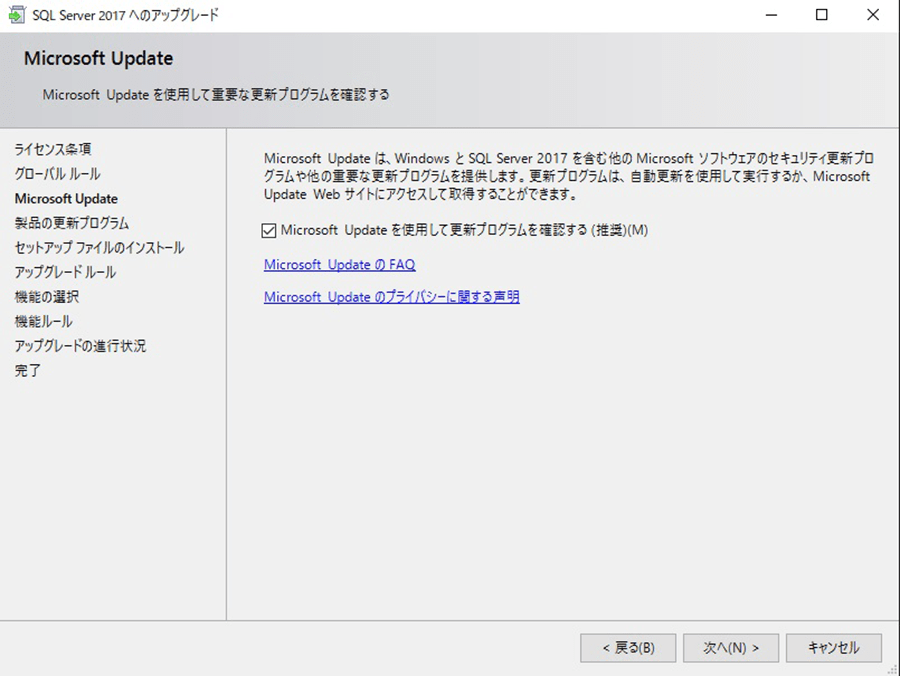Select the アップグレードの進行状況 step in sidebar
Screen dimensions: 900x676
[x=80, y=346]
